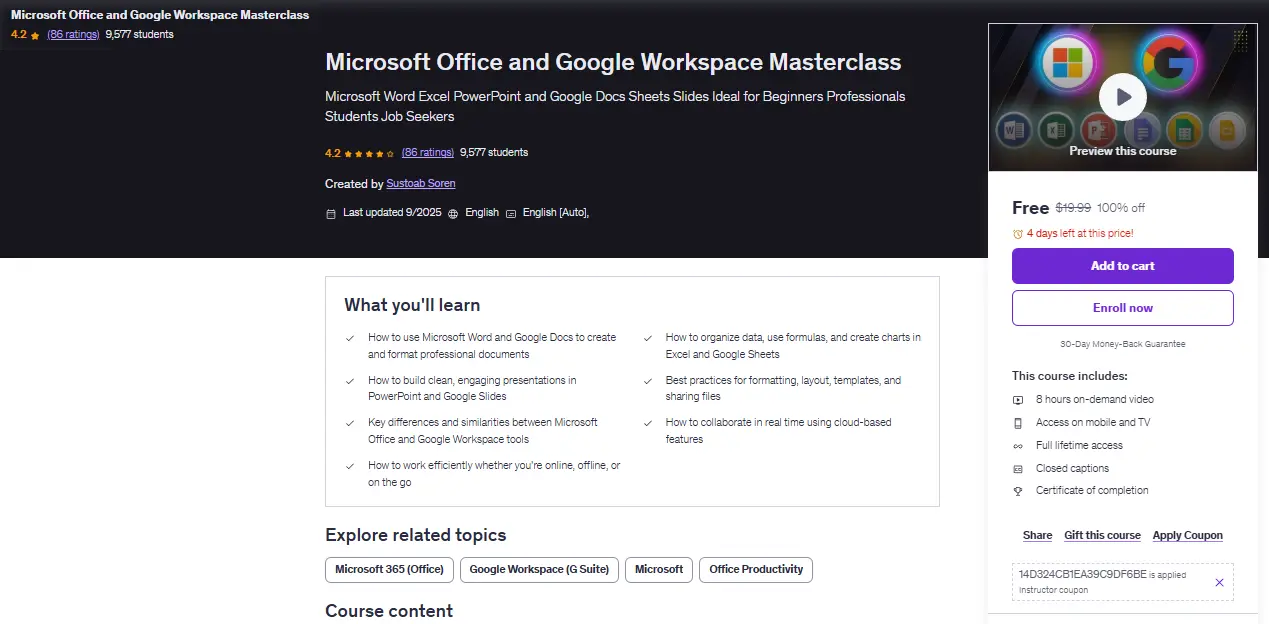Screen dimensions: 1269x624
Task: Click the 14D324CB1EA39C9DF6BE coupon code
Action: click(1082, 575)
